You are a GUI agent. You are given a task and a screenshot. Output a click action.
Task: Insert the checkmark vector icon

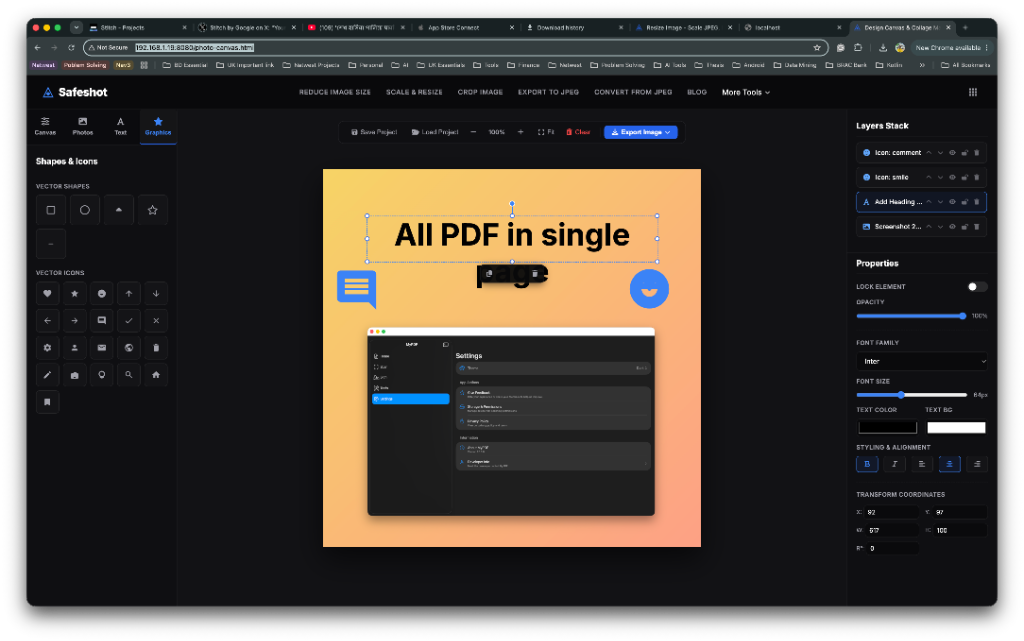pos(129,320)
